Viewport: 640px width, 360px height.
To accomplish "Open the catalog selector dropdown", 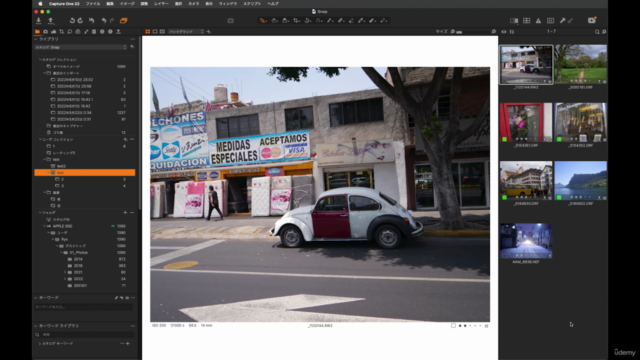I will click(x=81, y=47).
